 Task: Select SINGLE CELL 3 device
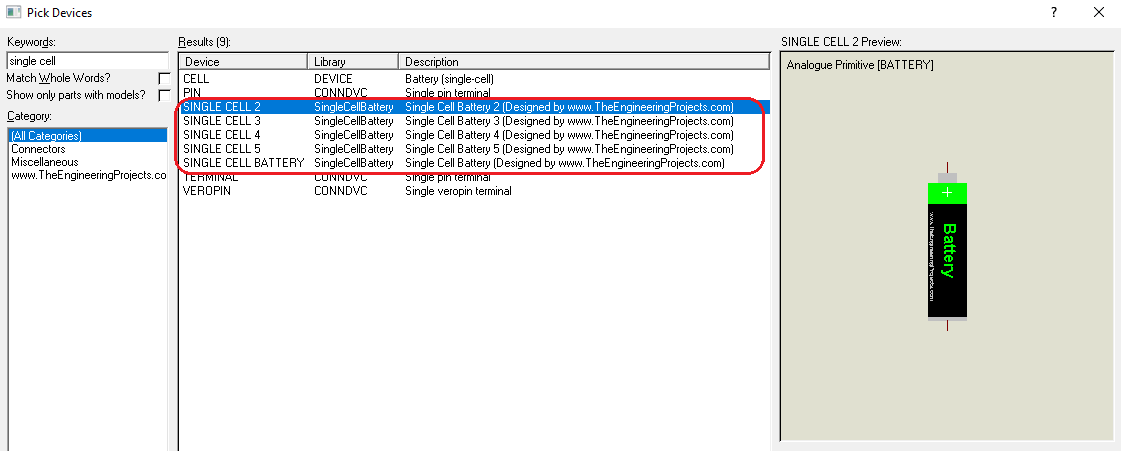click(222, 121)
